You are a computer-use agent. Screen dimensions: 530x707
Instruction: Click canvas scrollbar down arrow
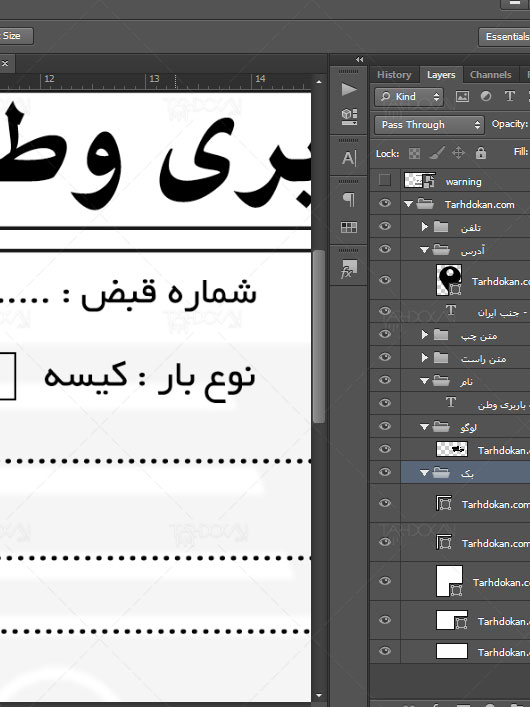(x=319, y=696)
